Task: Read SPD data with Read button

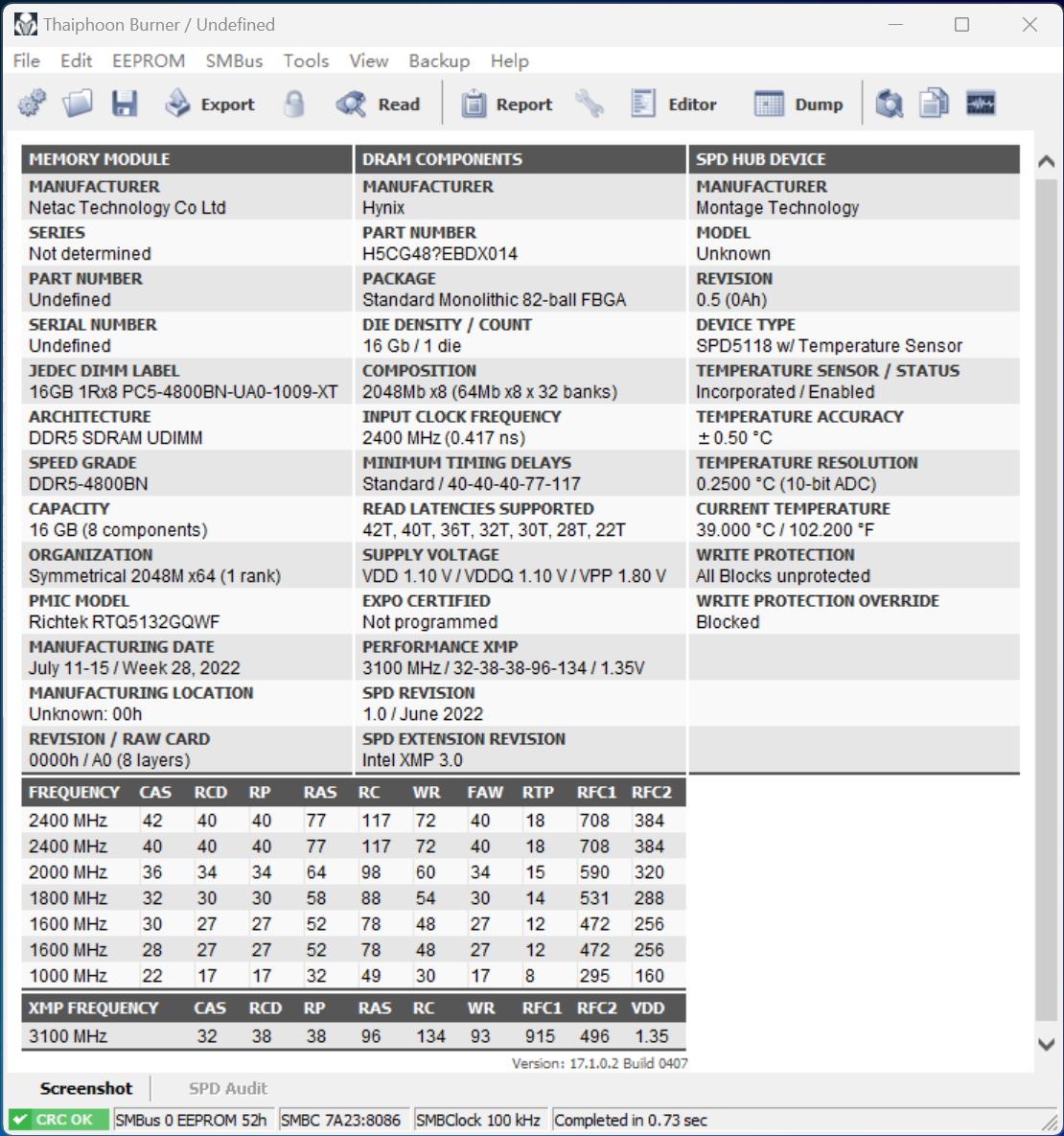Action: (379, 104)
